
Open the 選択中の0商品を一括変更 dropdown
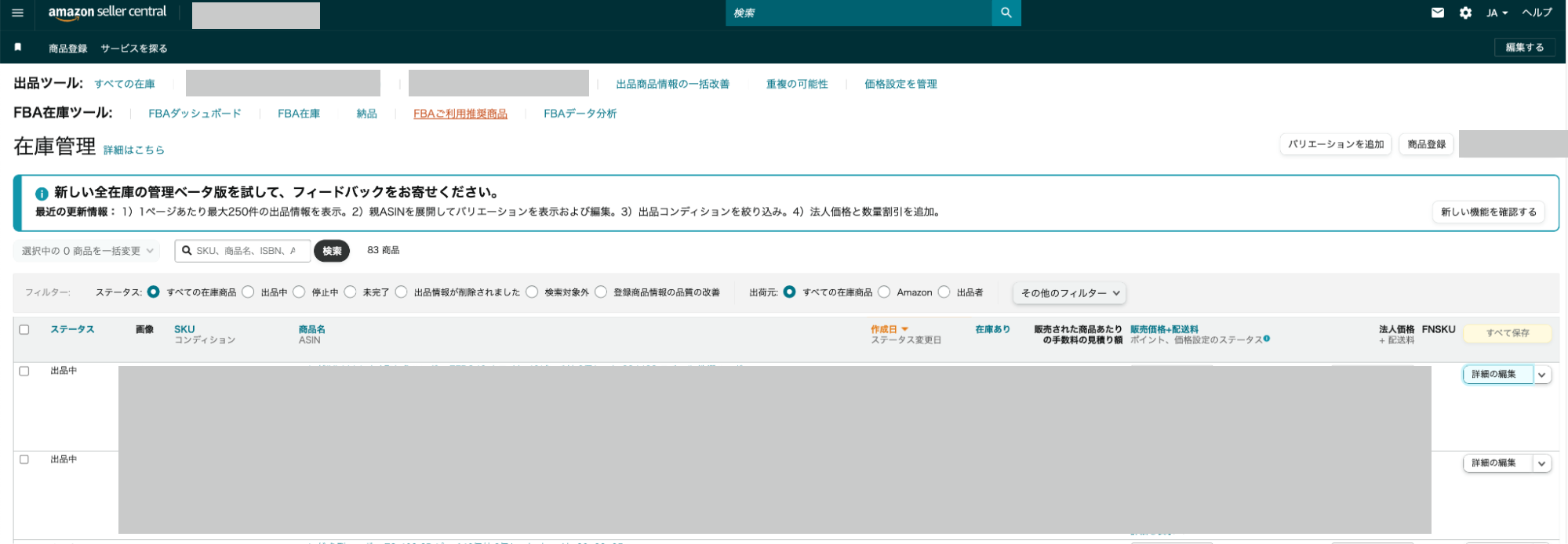click(86, 251)
